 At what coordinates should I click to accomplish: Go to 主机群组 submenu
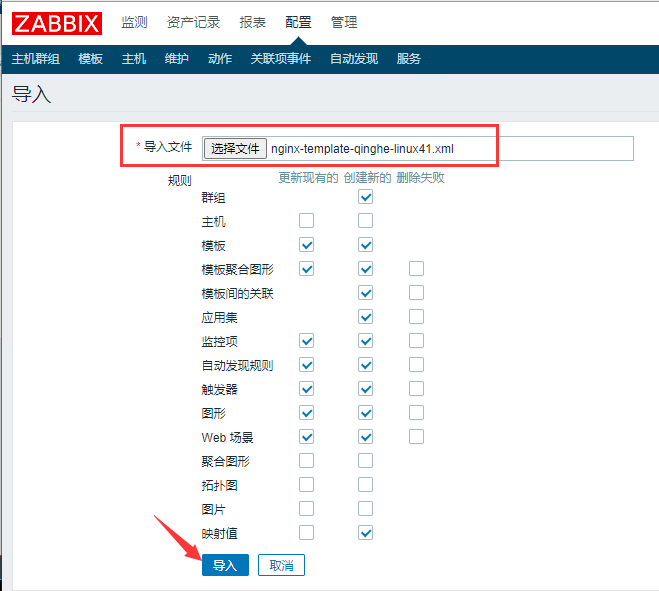(36, 59)
